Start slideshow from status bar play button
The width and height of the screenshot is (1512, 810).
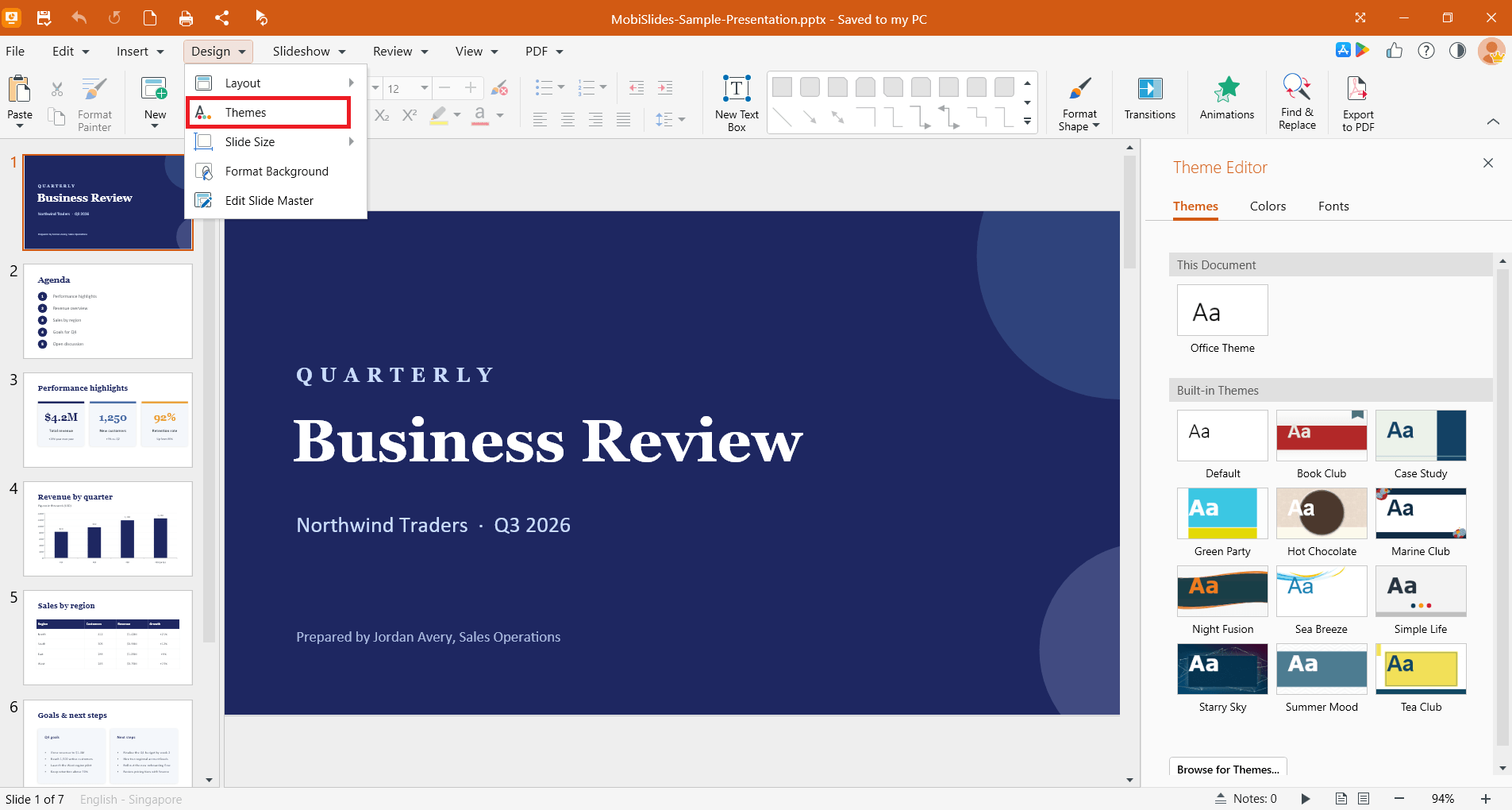(x=1306, y=799)
